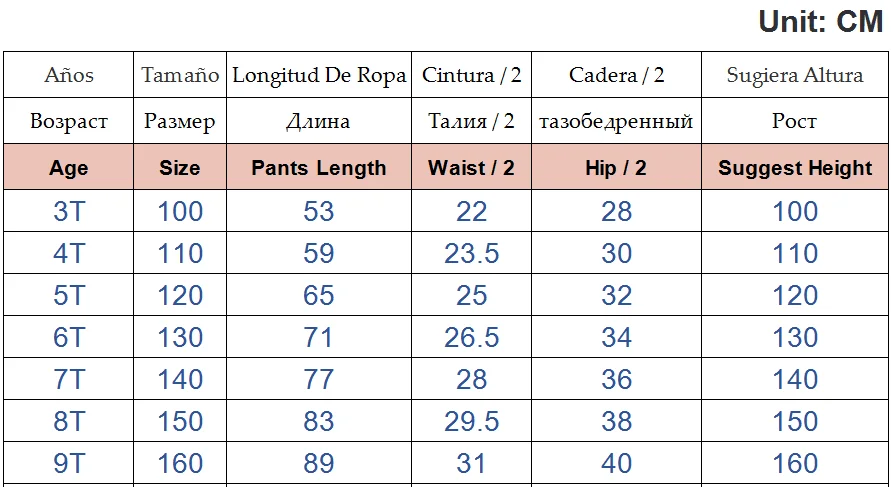
Task: Click the "Age" column header
Action: pyautogui.click(x=69, y=168)
